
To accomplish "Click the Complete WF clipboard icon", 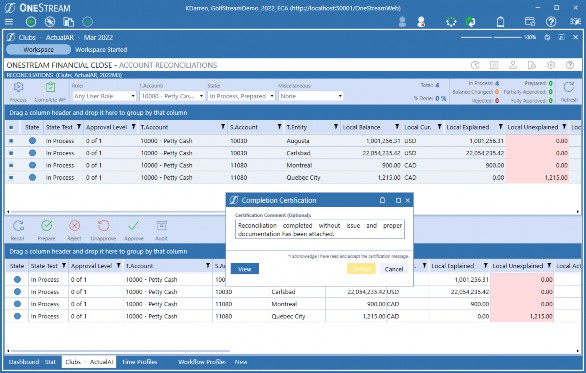I will point(50,87).
